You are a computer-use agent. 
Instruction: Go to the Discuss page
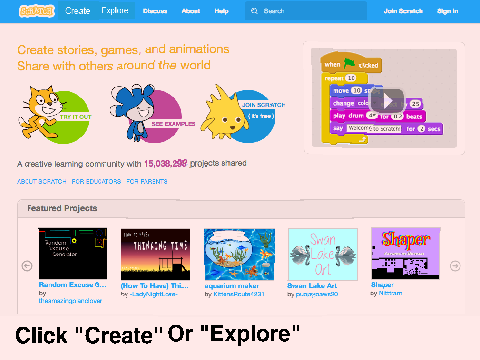(155, 11)
